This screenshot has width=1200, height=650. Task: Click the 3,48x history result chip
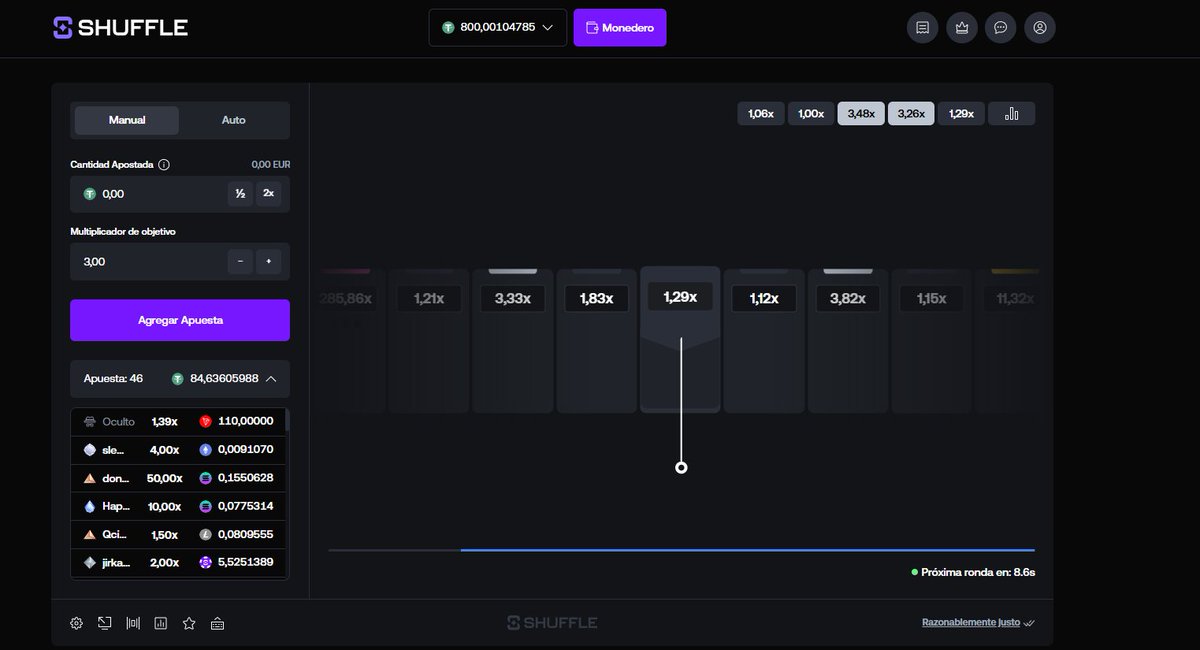(x=861, y=113)
